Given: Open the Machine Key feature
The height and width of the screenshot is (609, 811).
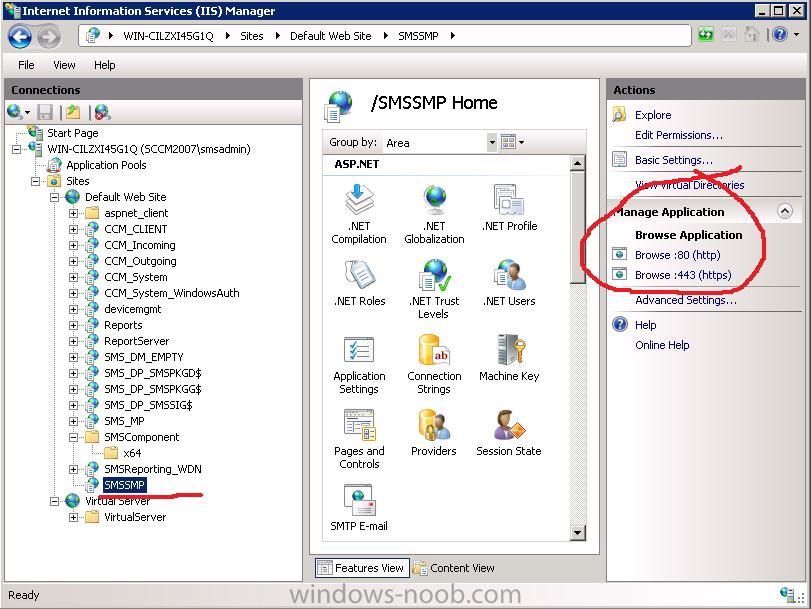Looking at the screenshot, I should tap(509, 358).
